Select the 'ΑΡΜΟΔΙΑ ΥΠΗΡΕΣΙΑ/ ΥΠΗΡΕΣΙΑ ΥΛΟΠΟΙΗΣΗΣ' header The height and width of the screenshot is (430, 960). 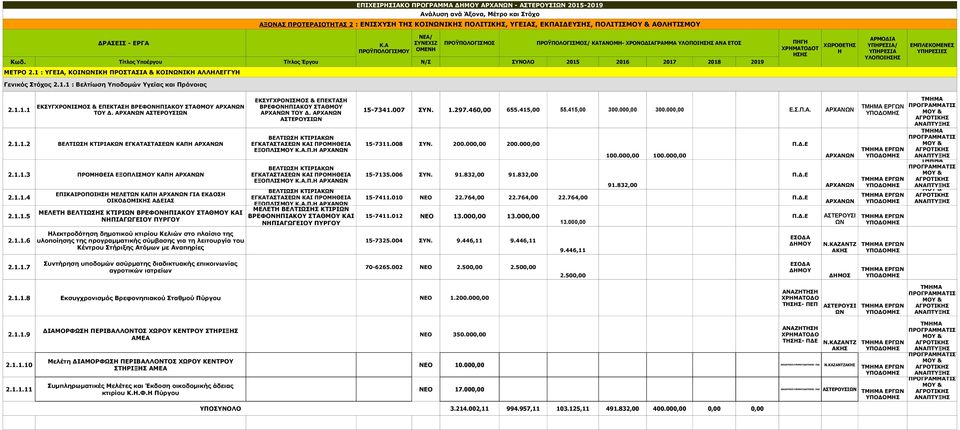[882, 48]
